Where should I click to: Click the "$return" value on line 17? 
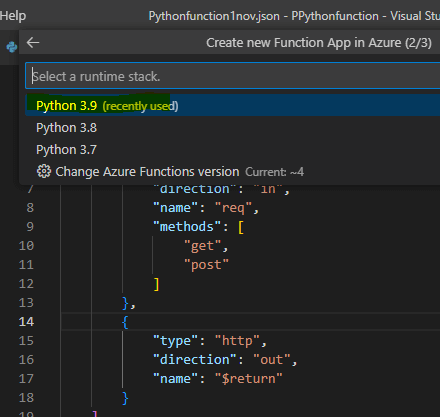[x=249, y=379]
